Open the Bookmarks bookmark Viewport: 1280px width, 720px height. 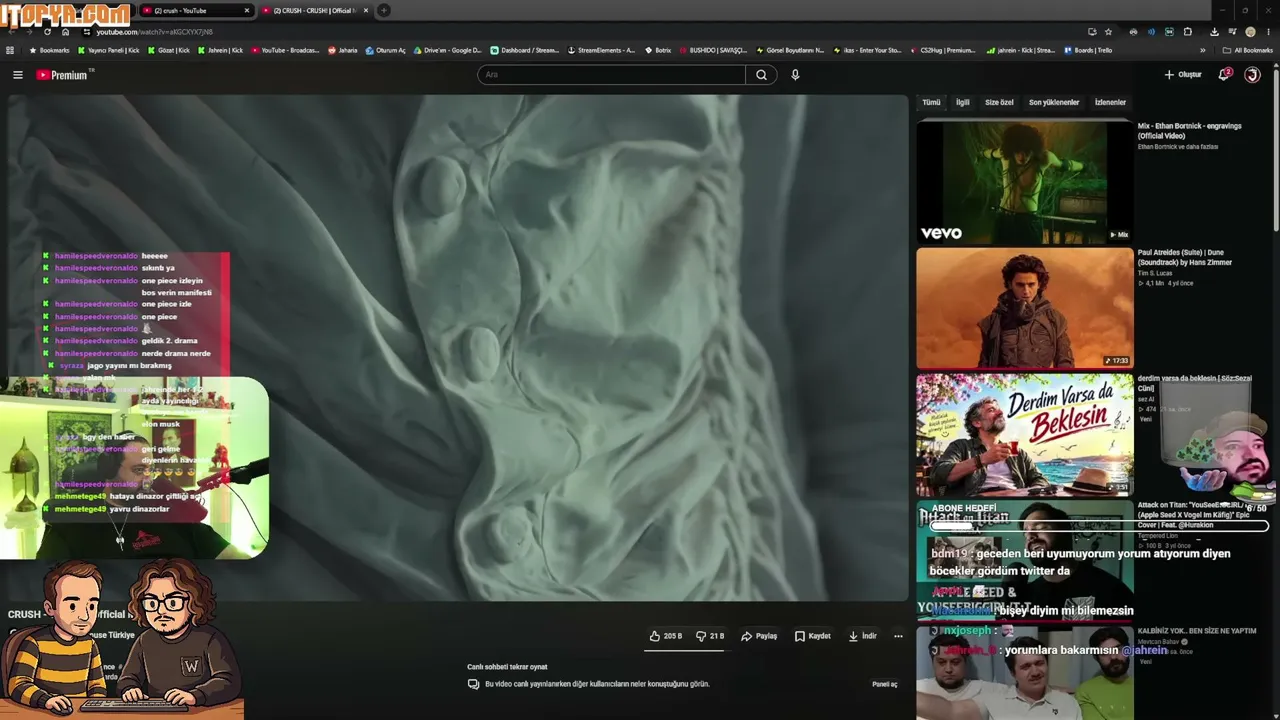49,50
